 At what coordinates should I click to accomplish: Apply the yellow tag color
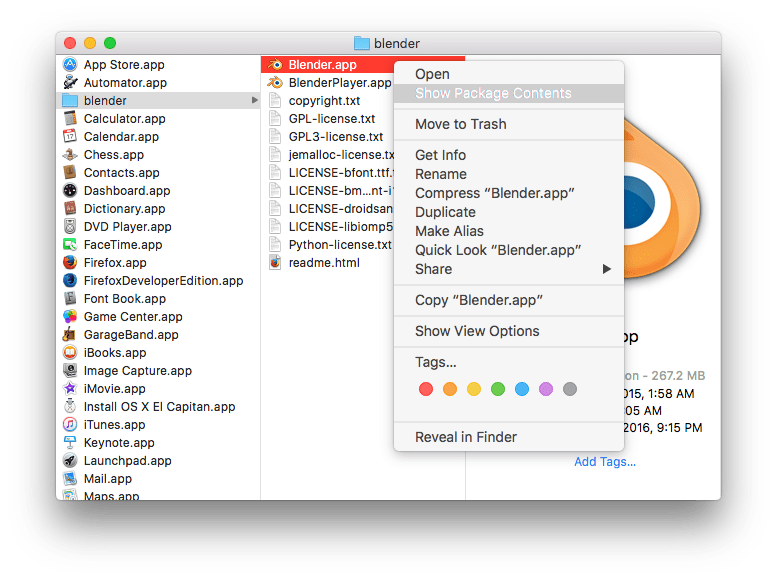click(474, 389)
